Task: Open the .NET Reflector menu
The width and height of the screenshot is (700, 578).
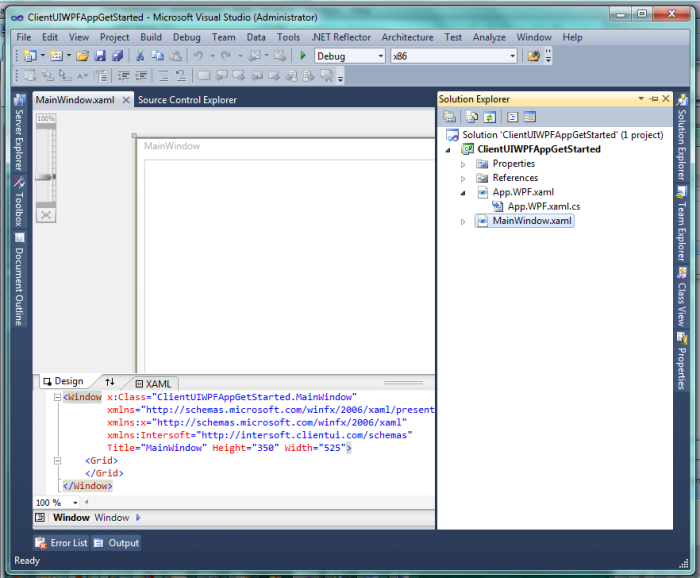Action: pos(341,37)
